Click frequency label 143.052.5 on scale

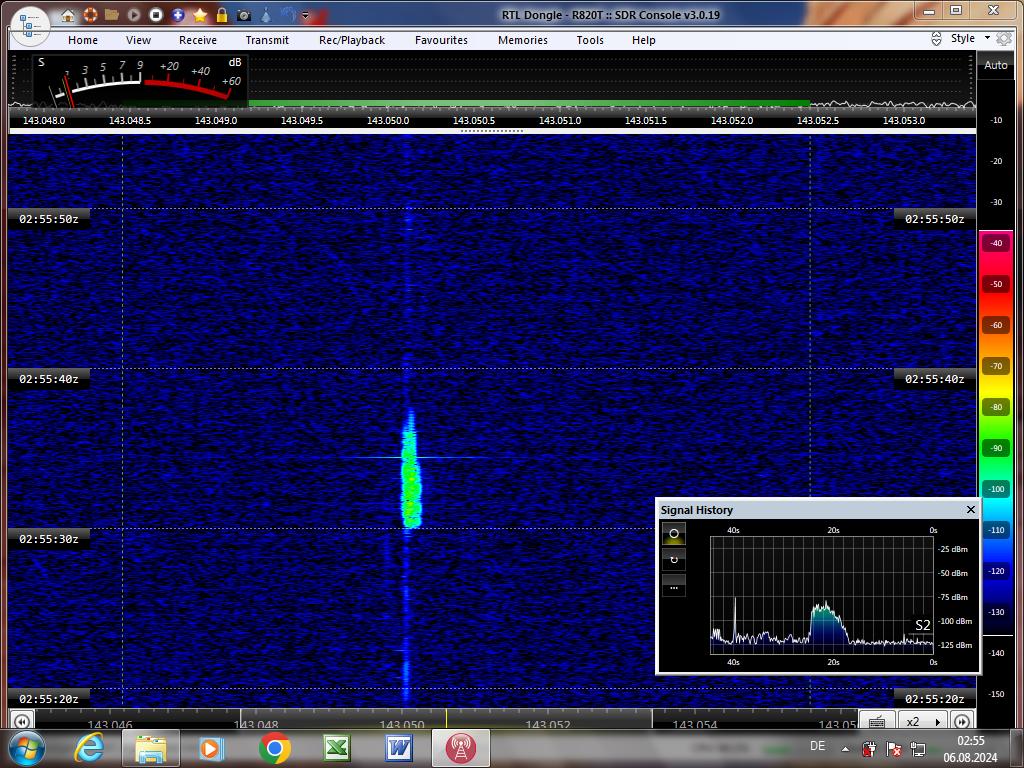coord(818,121)
